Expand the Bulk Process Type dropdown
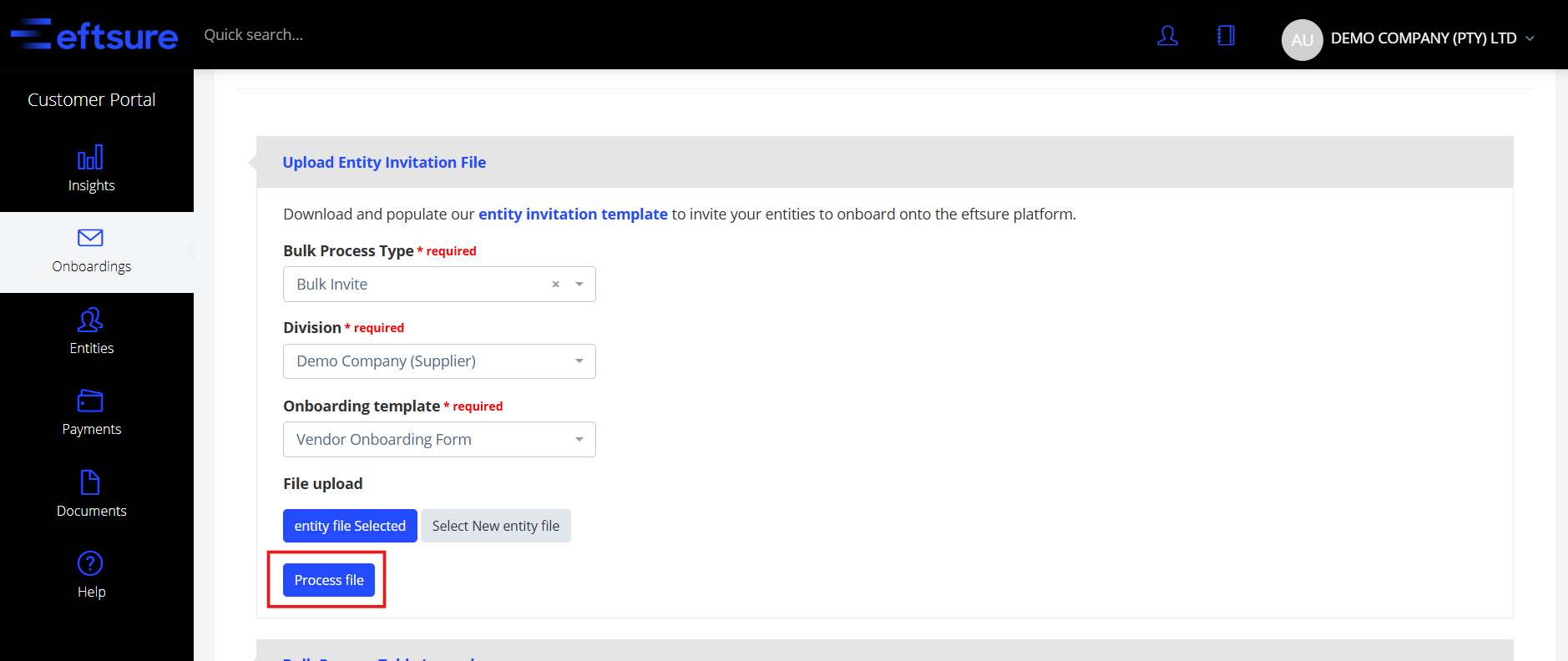Screen dimensions: 1568x661 (579, 285)
